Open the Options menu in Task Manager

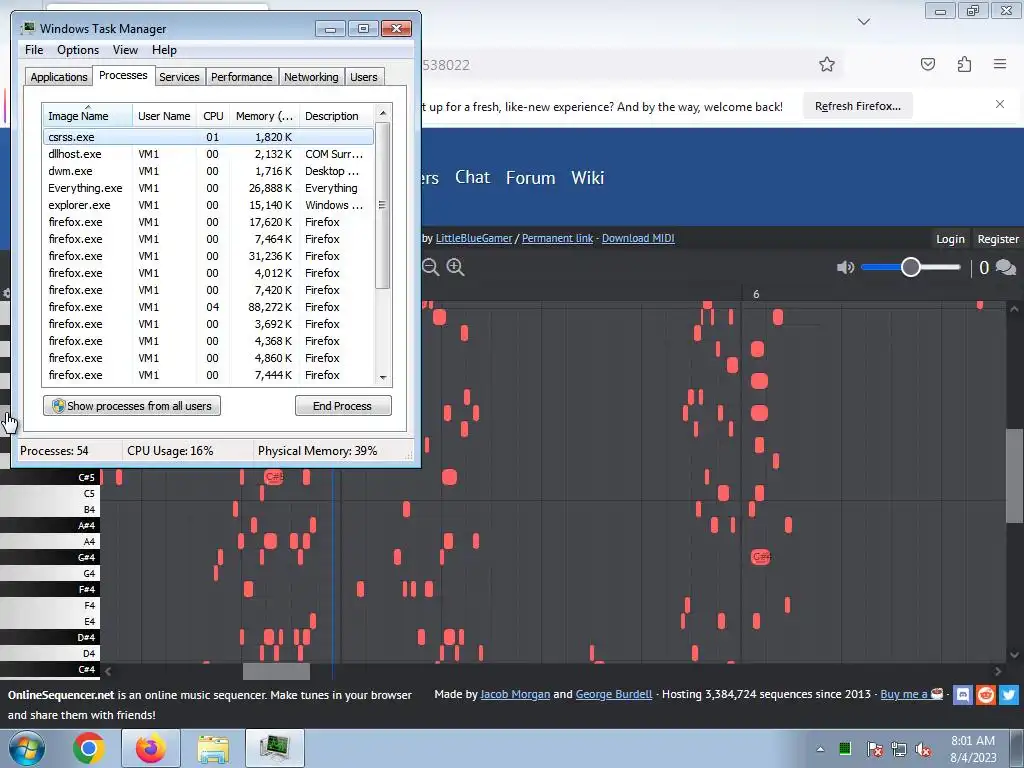[78, 50]
